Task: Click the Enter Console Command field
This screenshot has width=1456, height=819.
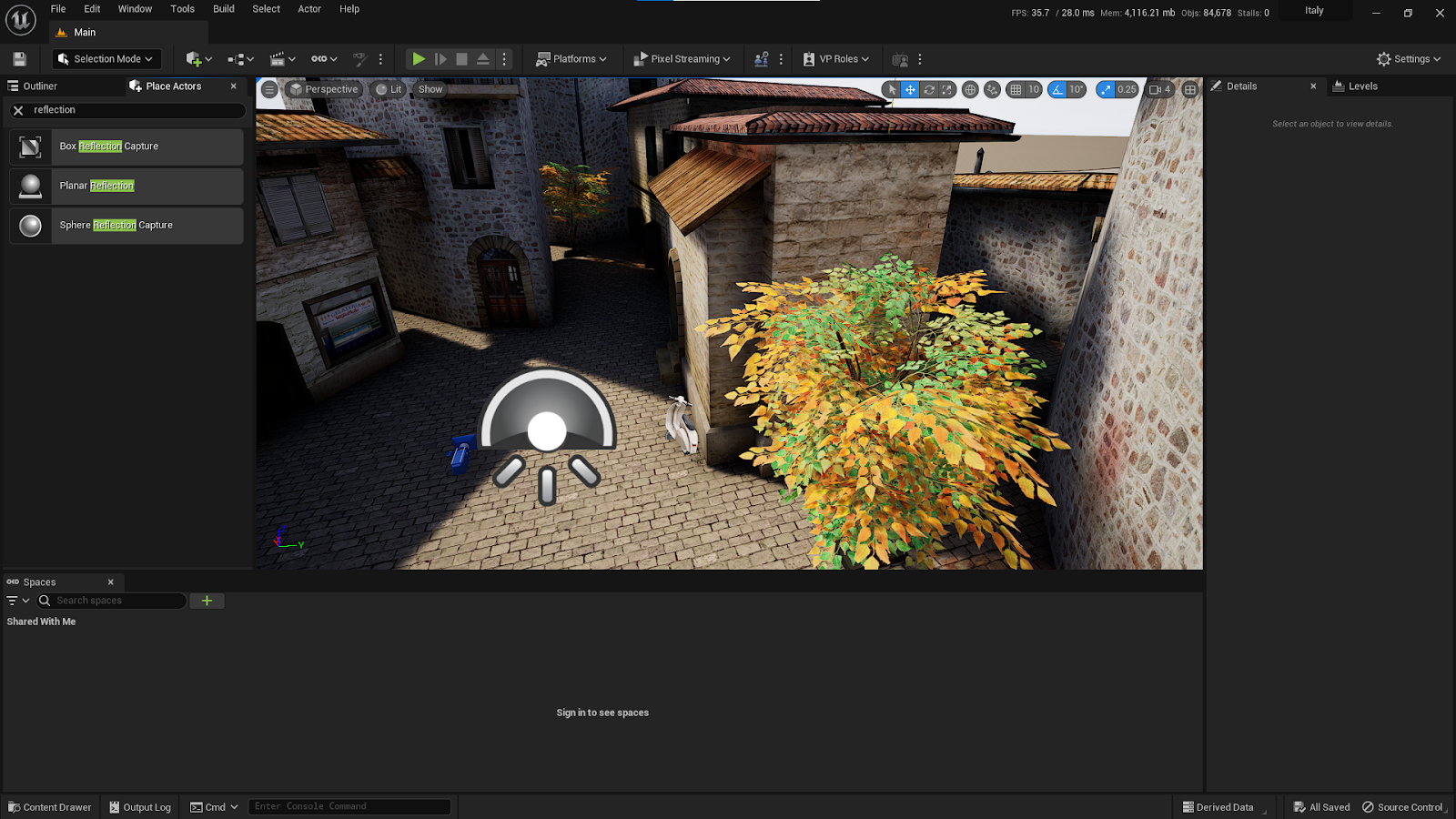Action: [x=349, y=807]
